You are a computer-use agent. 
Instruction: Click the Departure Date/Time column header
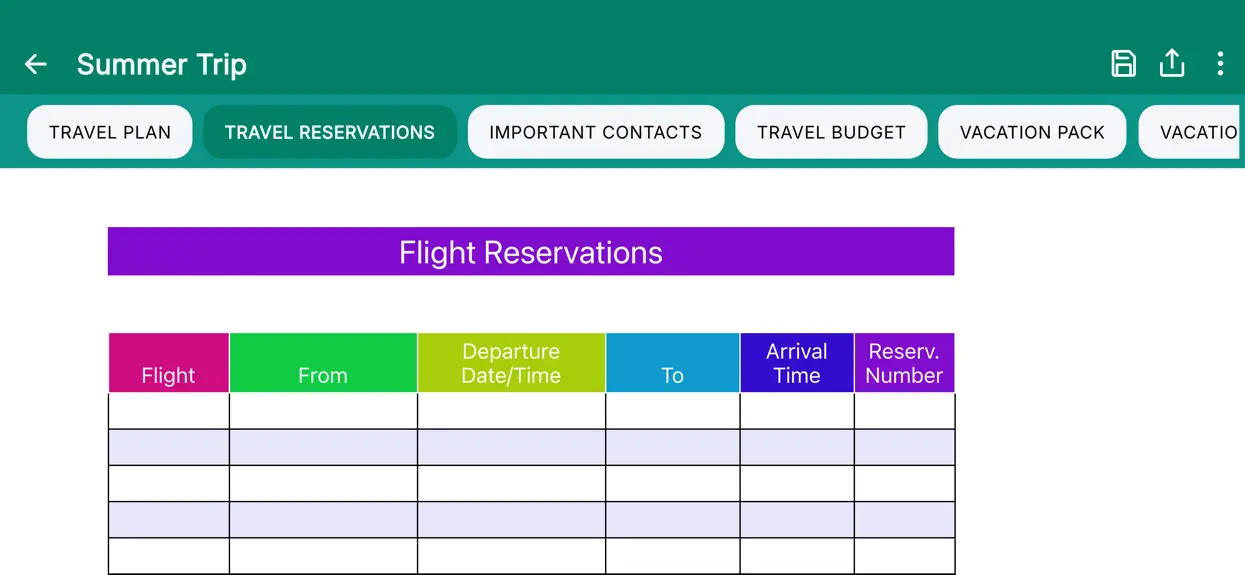pyautogui.click(x=511, y=363)
